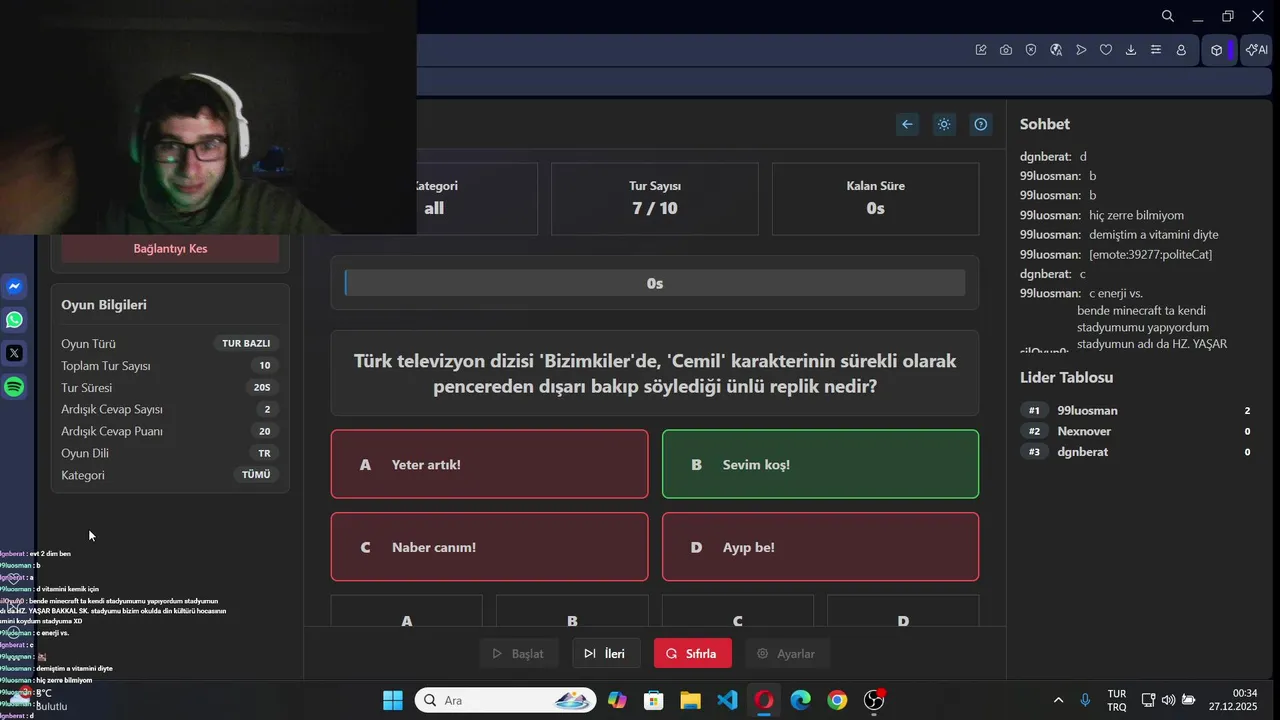Click the send/flow arrow icon in the address bar
Image resolution: width=1280 pixels, height=720 pixels.
[1081, 50]
